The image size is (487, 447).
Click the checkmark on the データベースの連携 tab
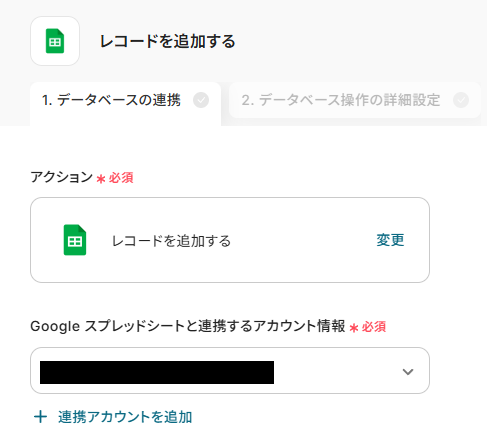201,100
